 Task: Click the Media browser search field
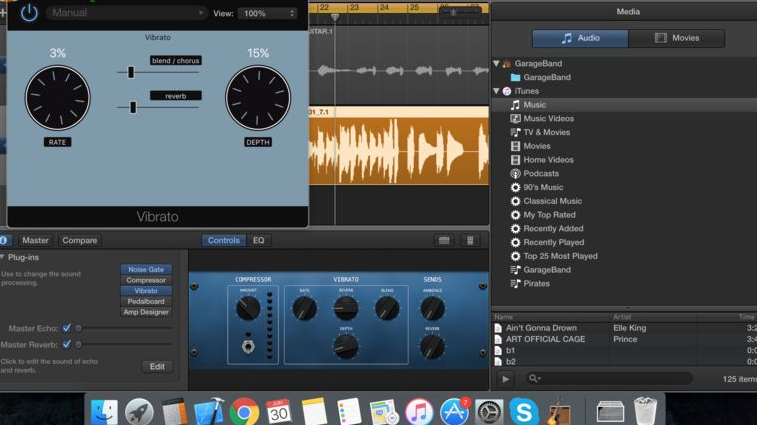(x=609, y=379)
